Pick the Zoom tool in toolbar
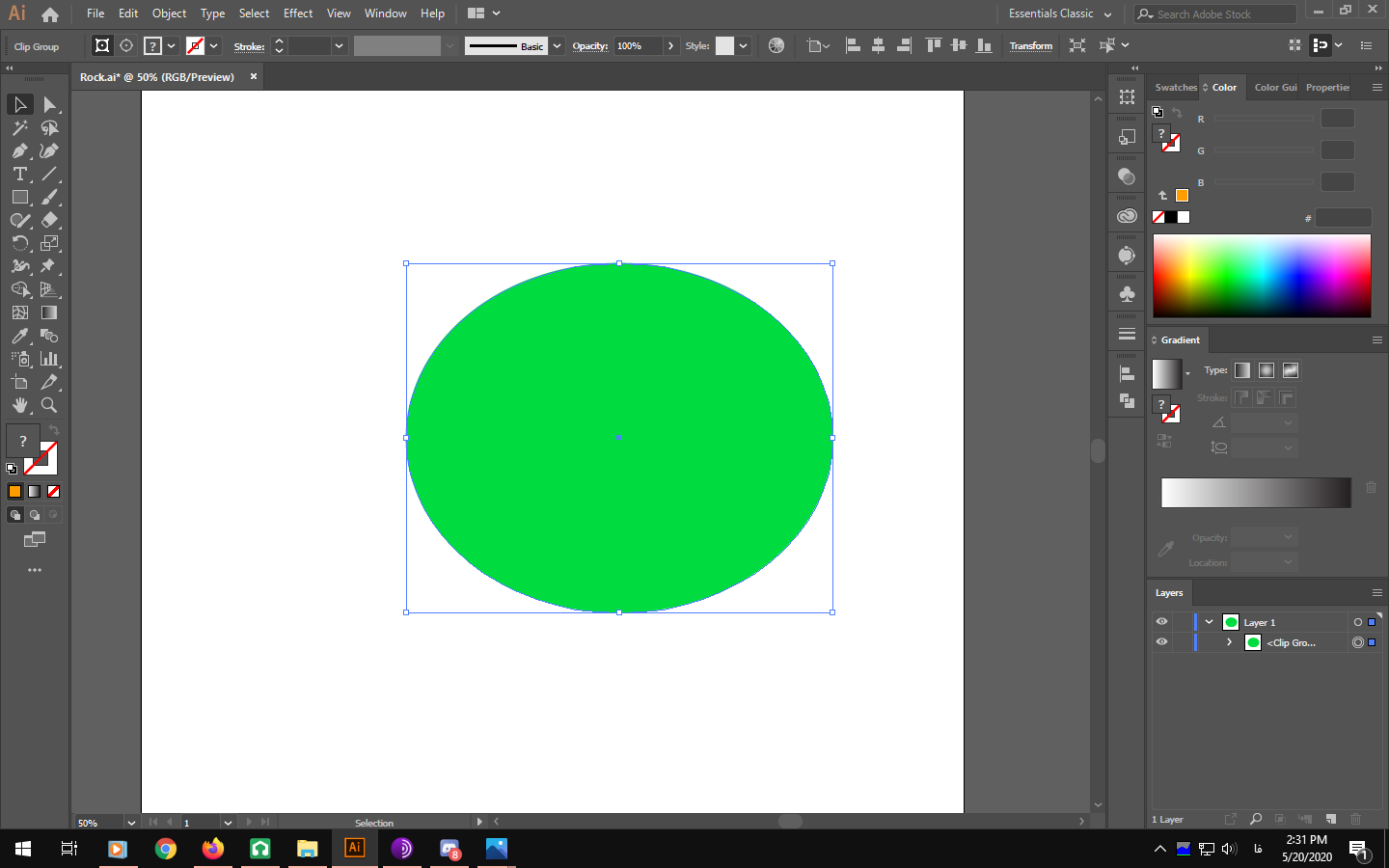 (x=49, y=405)
